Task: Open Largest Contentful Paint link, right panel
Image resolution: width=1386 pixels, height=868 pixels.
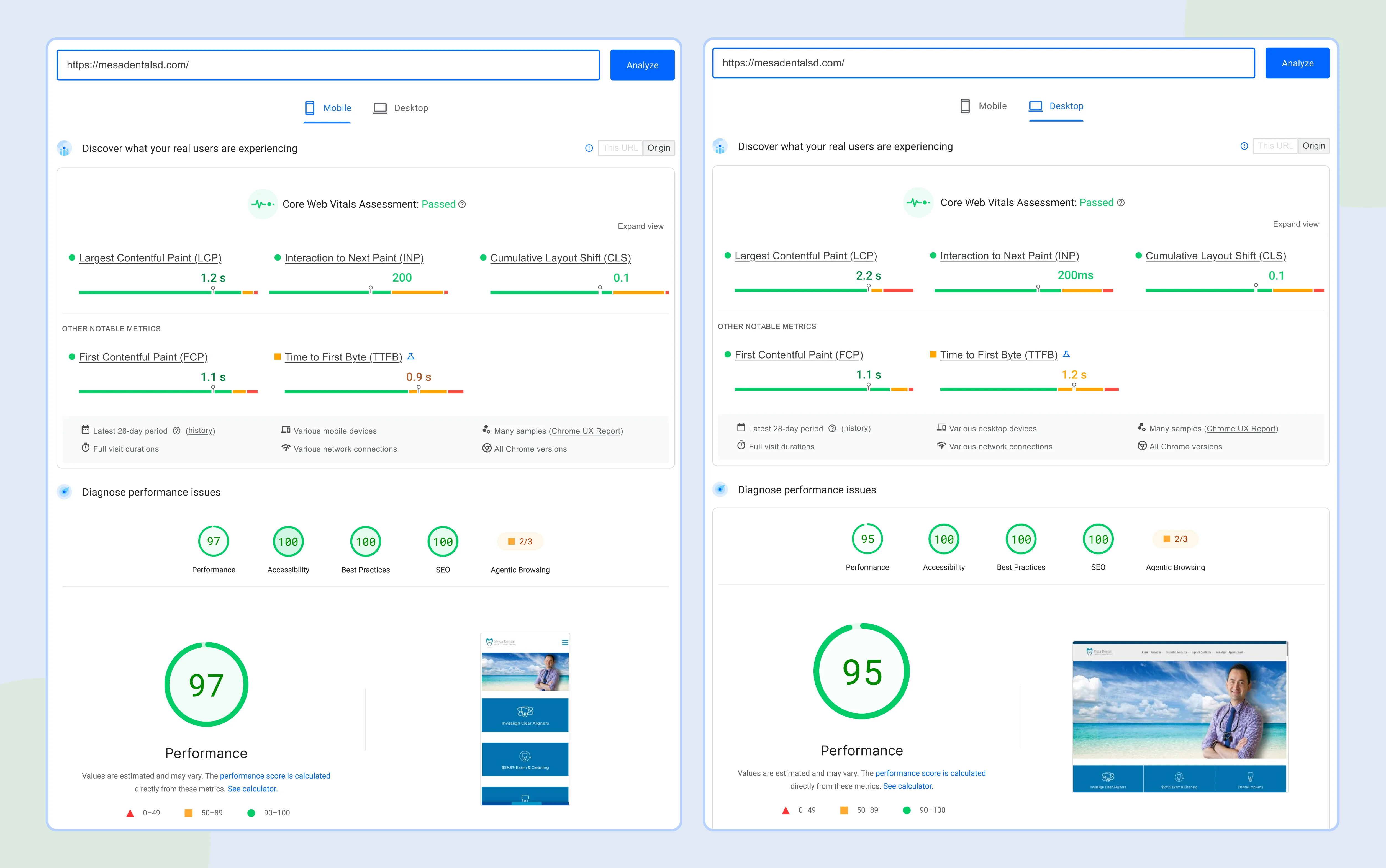Action: coord(805,256)
